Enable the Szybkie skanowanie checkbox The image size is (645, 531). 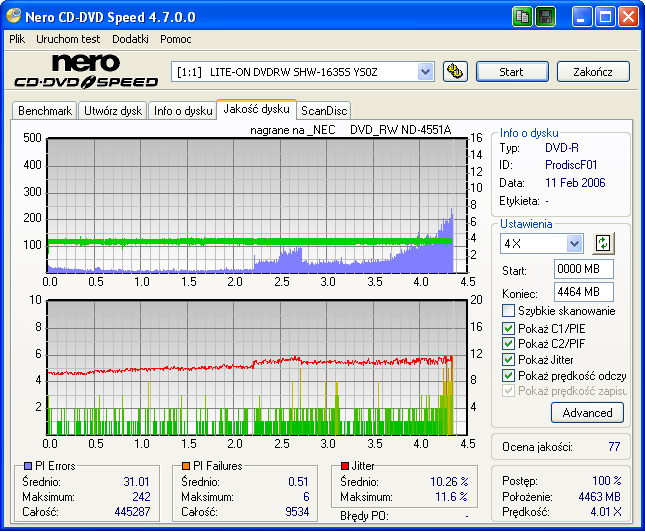(508, 311)
